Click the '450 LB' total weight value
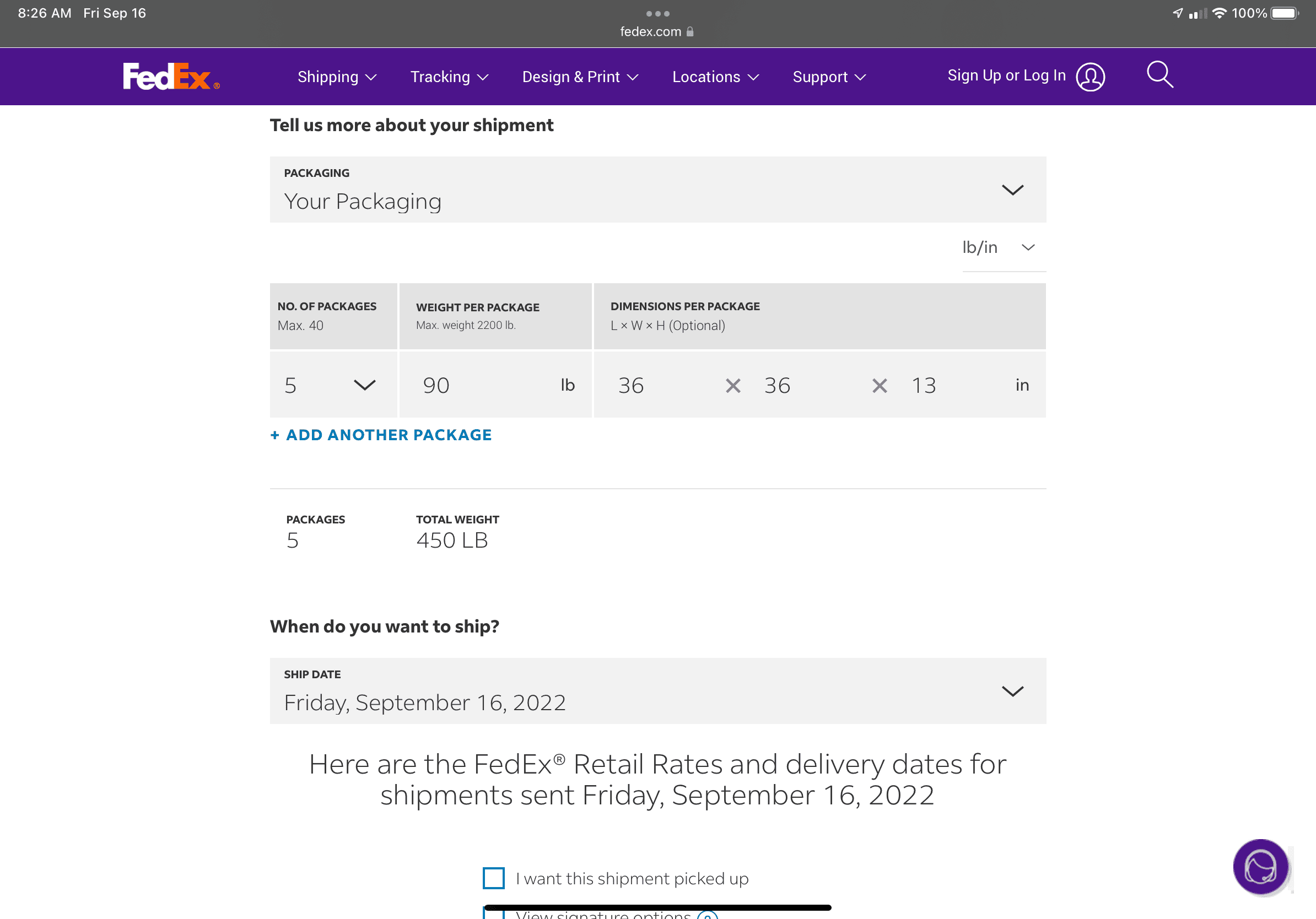Image resolution: width=1316 pixels, height=919 pixels. 452,540
